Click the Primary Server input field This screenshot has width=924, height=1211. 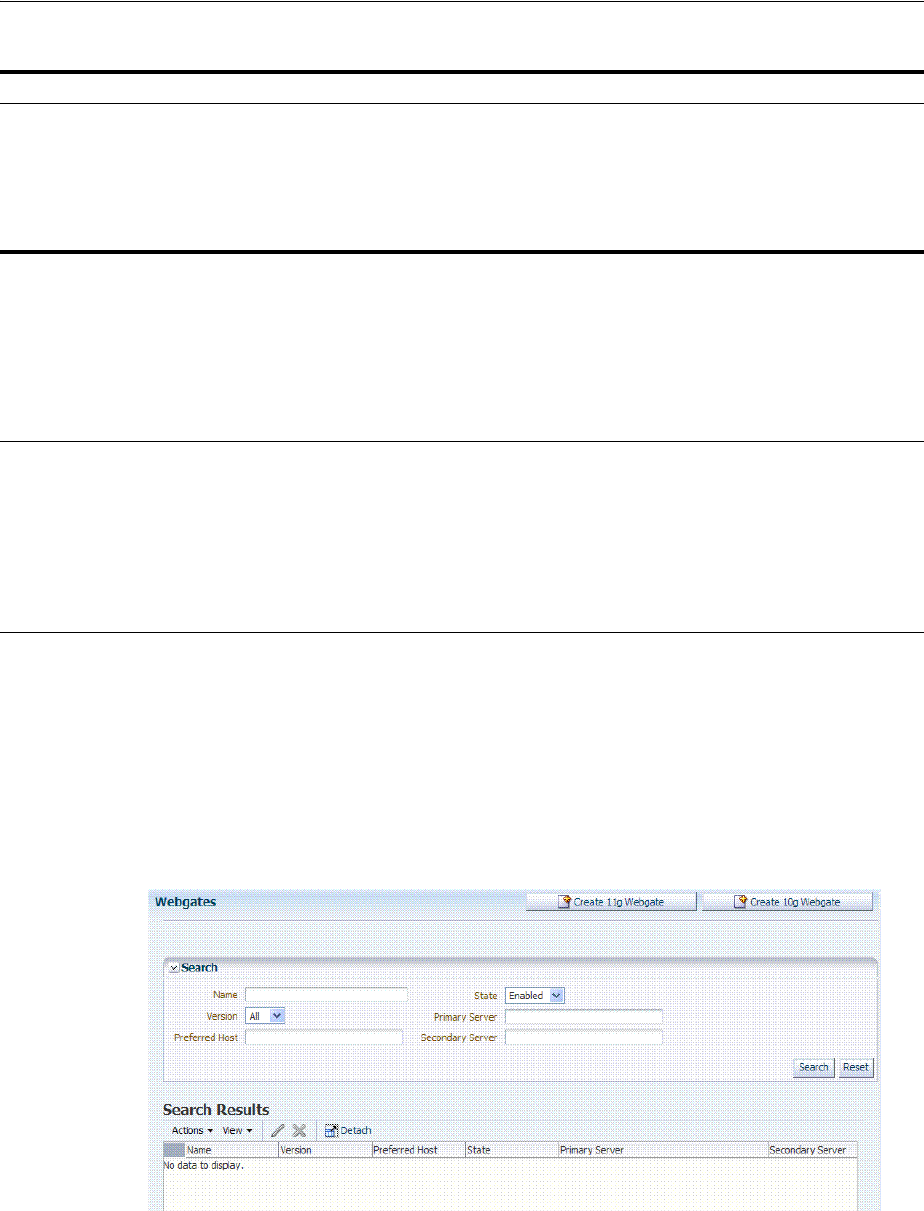click(x=584, y=1016)
